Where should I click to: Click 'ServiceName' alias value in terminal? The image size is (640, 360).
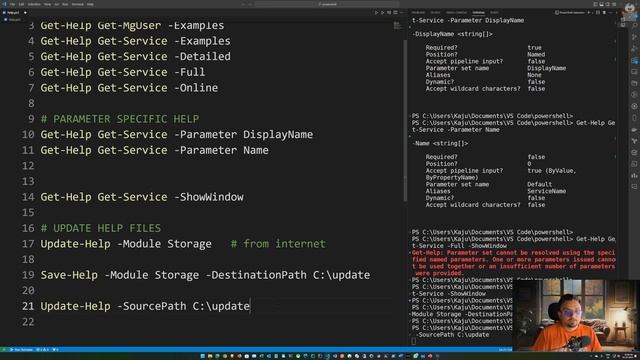546,191
